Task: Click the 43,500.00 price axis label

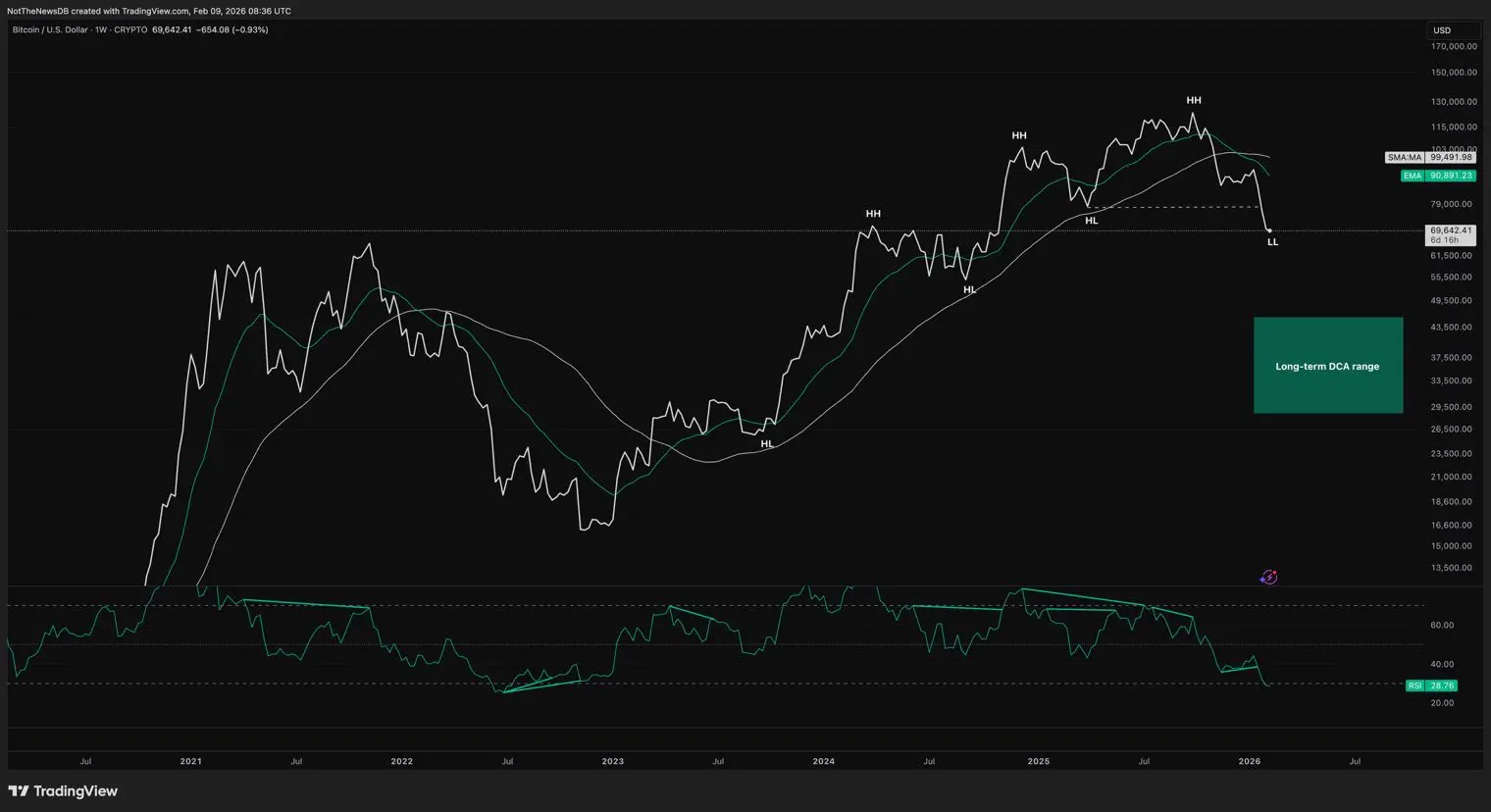Action: (1452, 328)
